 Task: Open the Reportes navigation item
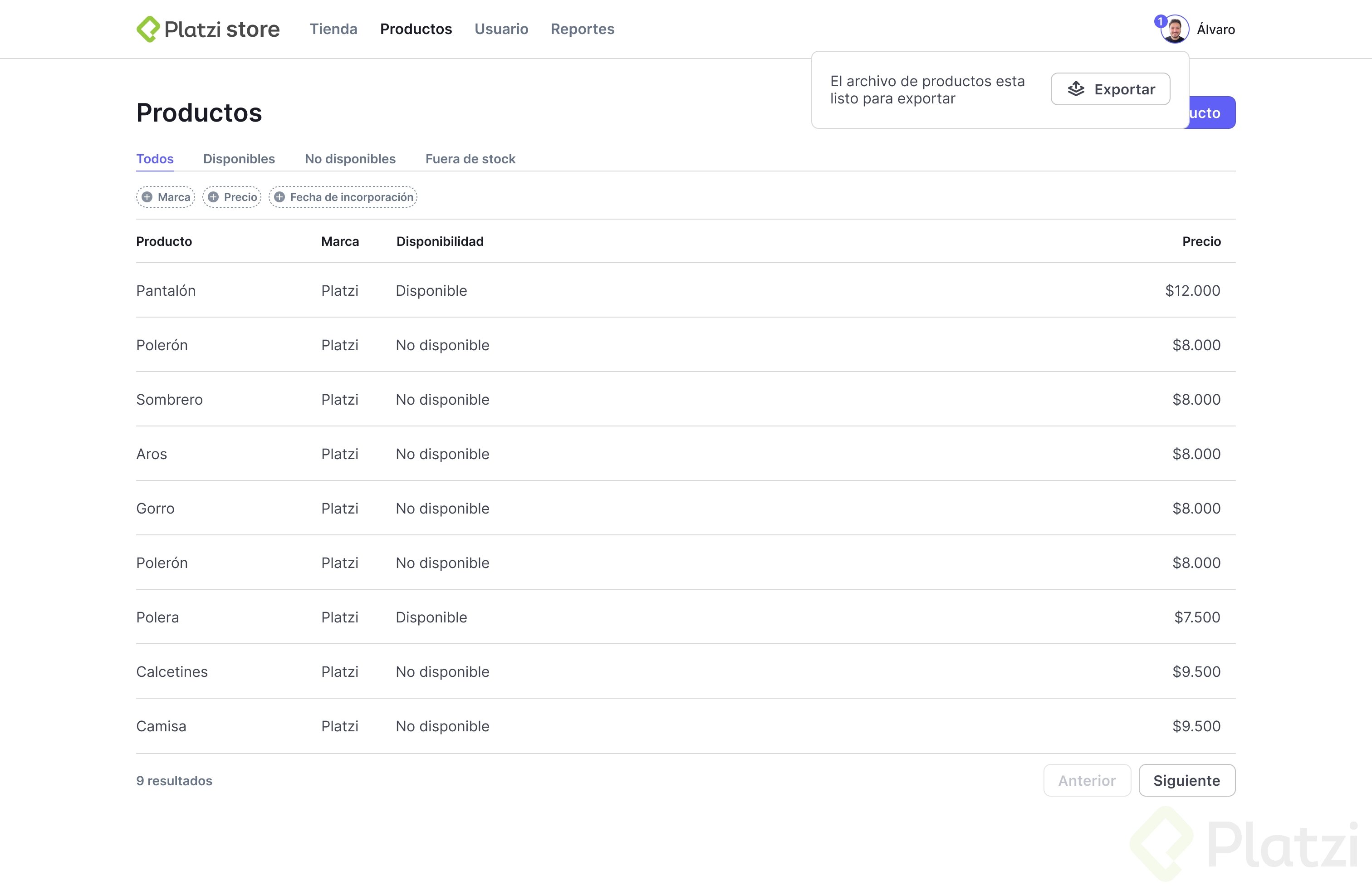click(582, 29)
